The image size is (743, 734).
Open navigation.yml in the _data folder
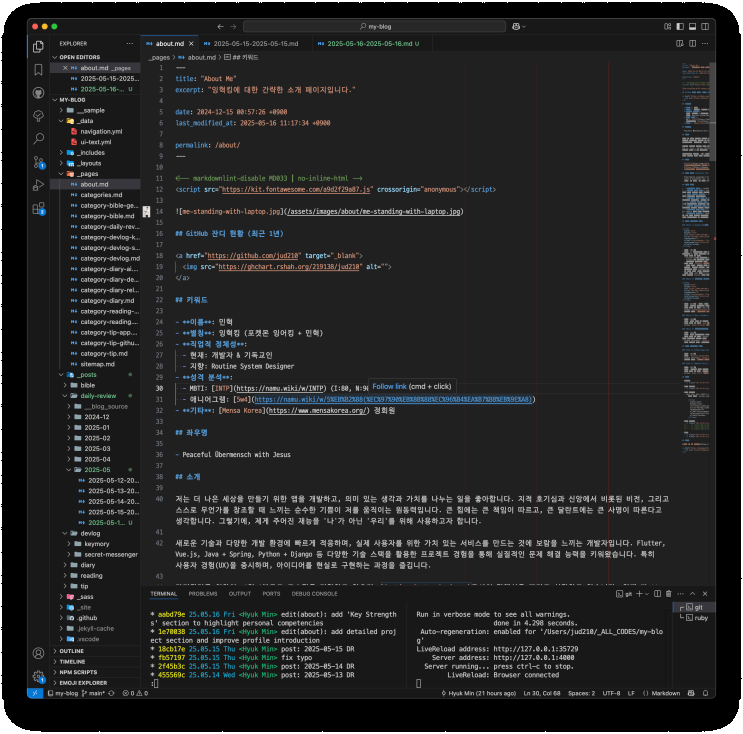coord(101,131)
